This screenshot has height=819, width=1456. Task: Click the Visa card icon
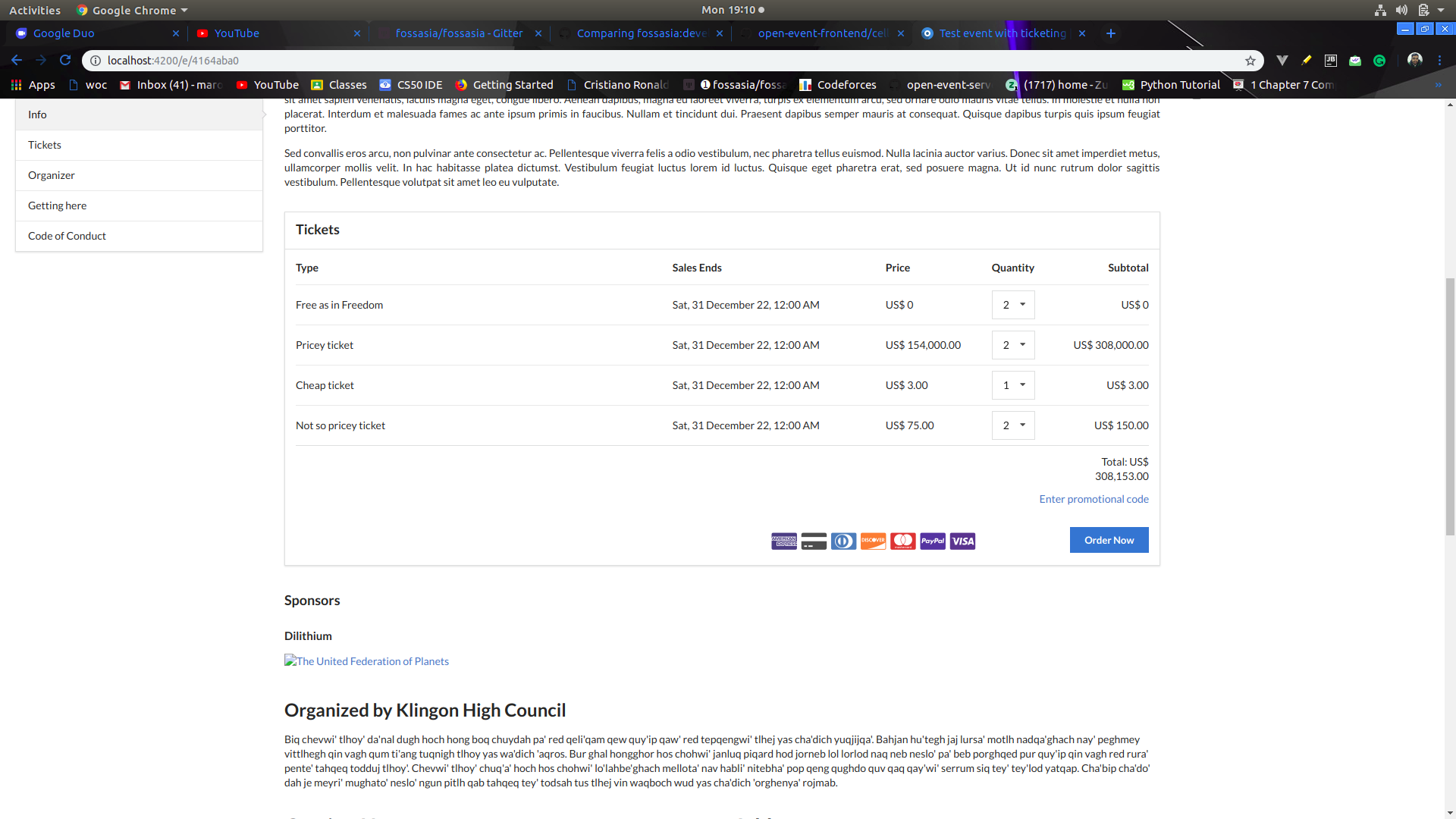[x=962, y=541]
